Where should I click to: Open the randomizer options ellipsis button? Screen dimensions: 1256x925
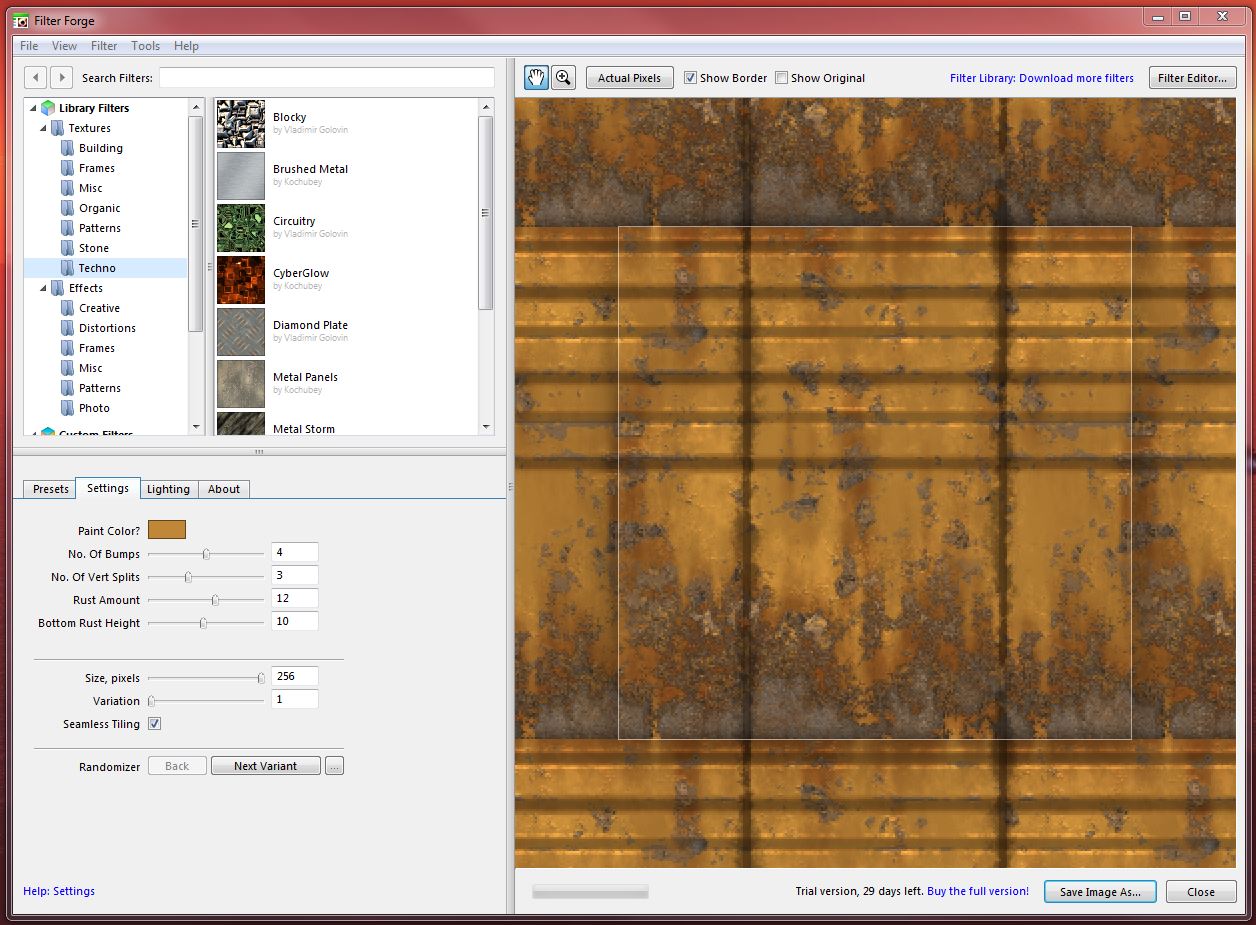coord(335,766)
